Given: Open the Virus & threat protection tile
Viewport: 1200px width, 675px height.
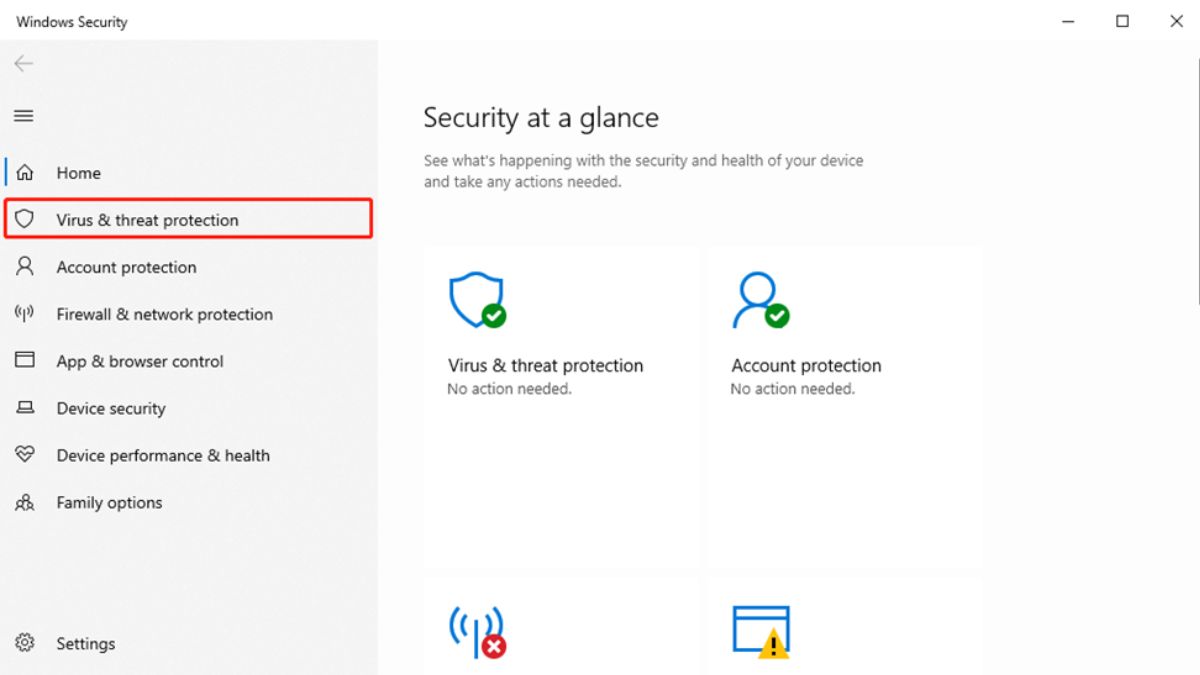Looking at the screenshot, I should point(560,407).
